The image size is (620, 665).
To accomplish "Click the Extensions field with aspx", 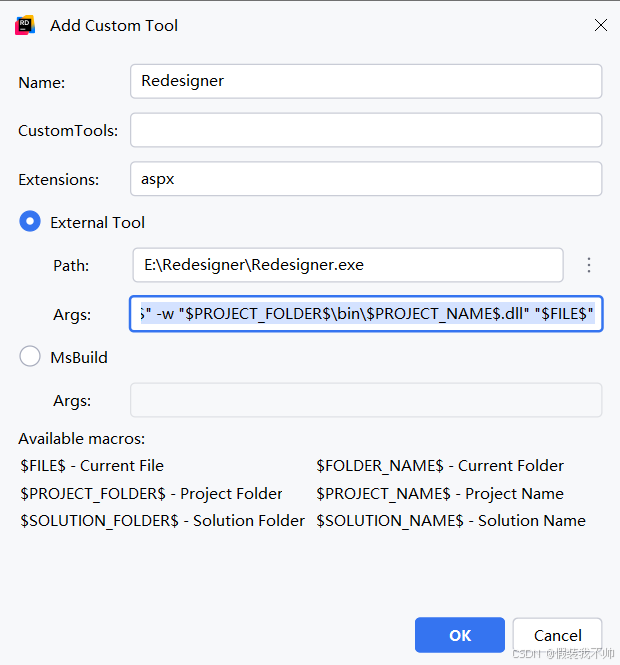I will click(366, 179).
